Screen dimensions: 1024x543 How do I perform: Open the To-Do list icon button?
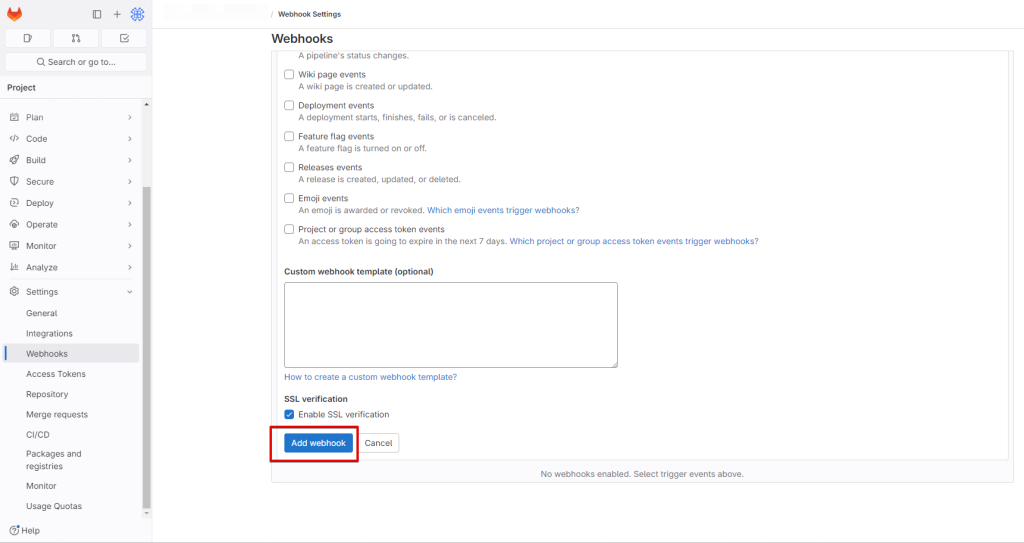[x=124, y=38]
